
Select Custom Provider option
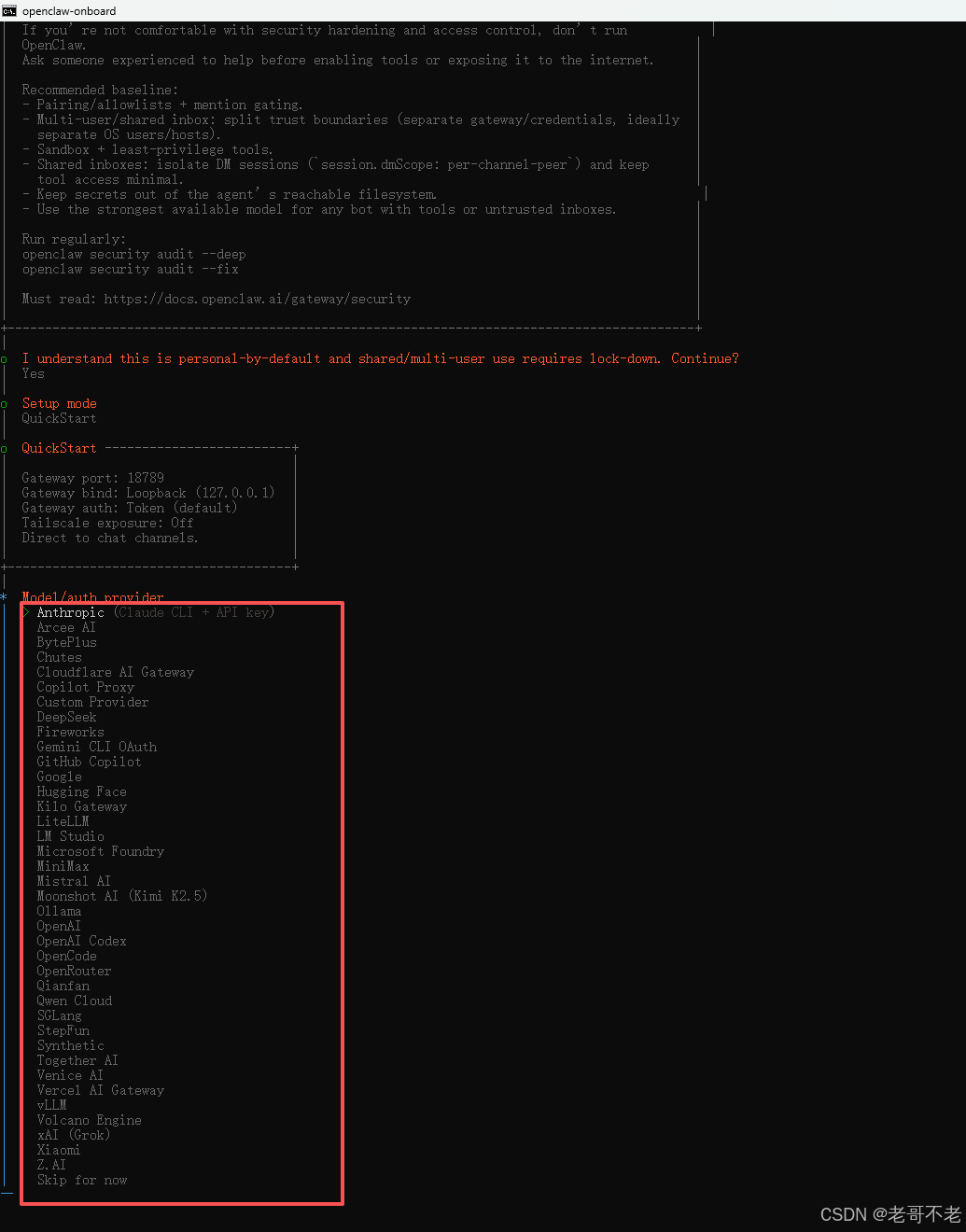tap(92, 702)
